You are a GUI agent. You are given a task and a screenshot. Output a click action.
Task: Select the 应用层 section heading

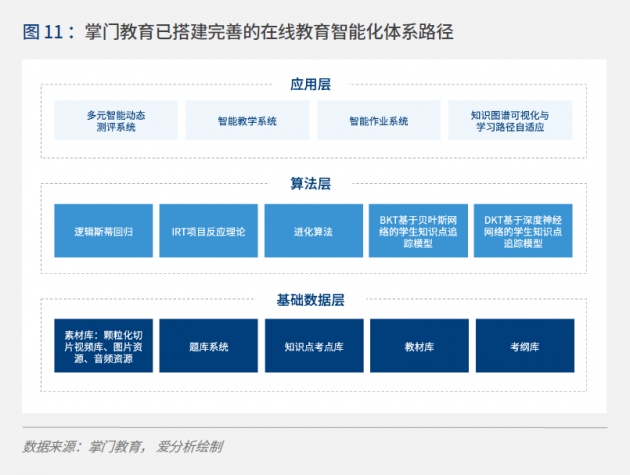pos(311,84)
